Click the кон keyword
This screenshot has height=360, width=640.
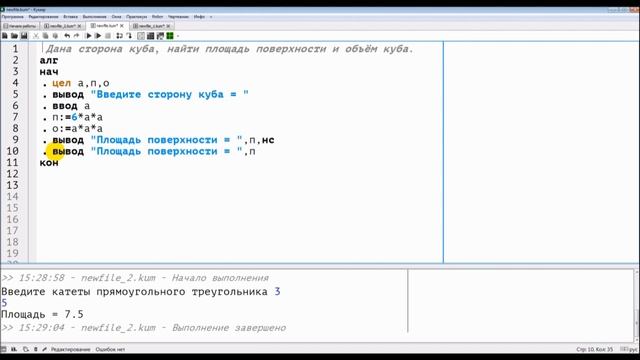49,163
